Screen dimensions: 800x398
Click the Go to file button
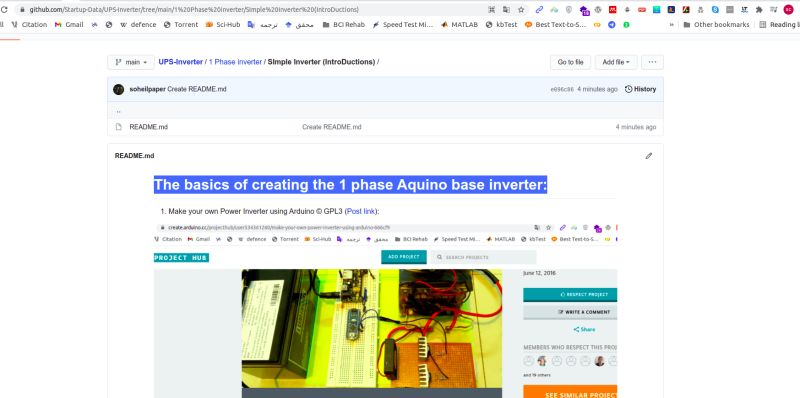click(x=570, y=62)
